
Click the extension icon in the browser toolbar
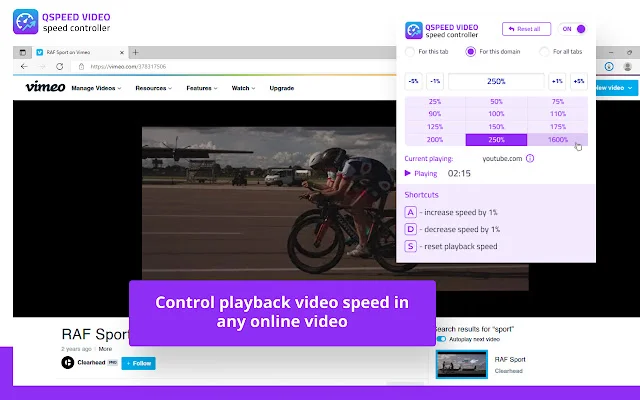[609, 67]
